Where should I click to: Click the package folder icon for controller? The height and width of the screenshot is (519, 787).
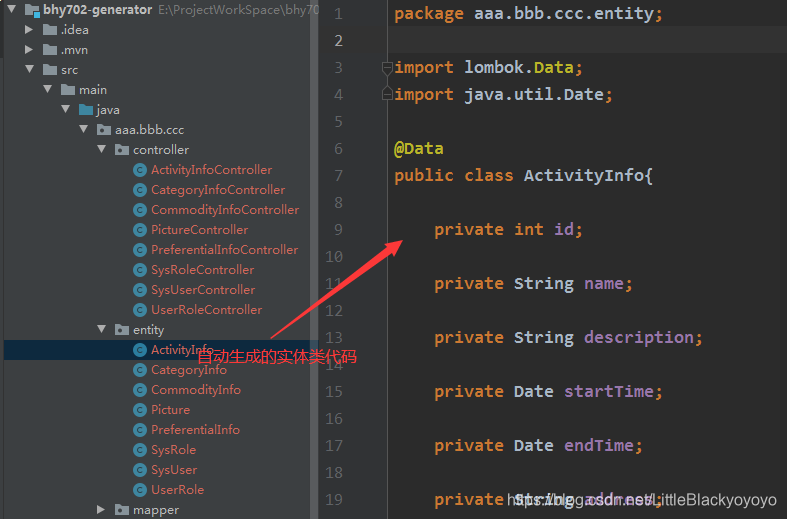click(122, 150)
